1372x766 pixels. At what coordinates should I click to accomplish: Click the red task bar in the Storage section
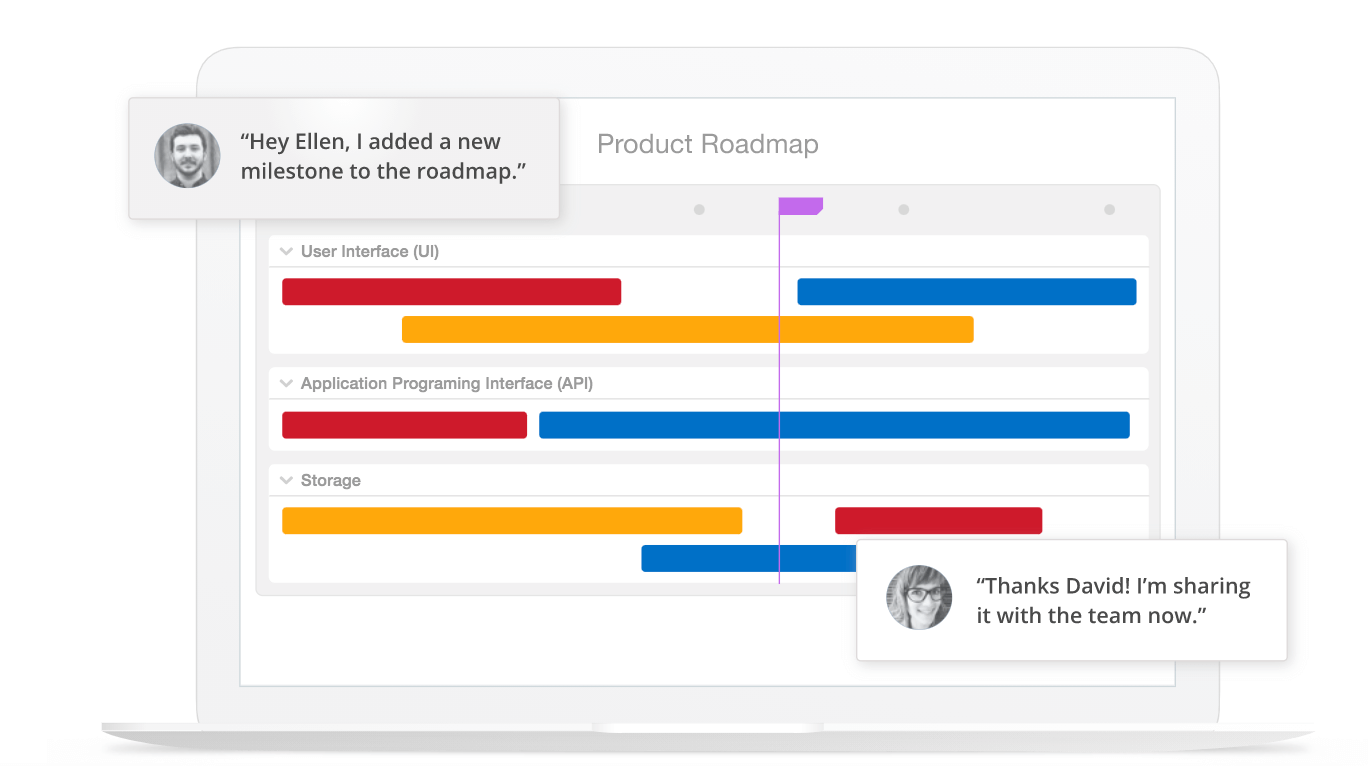pos(938,520)
